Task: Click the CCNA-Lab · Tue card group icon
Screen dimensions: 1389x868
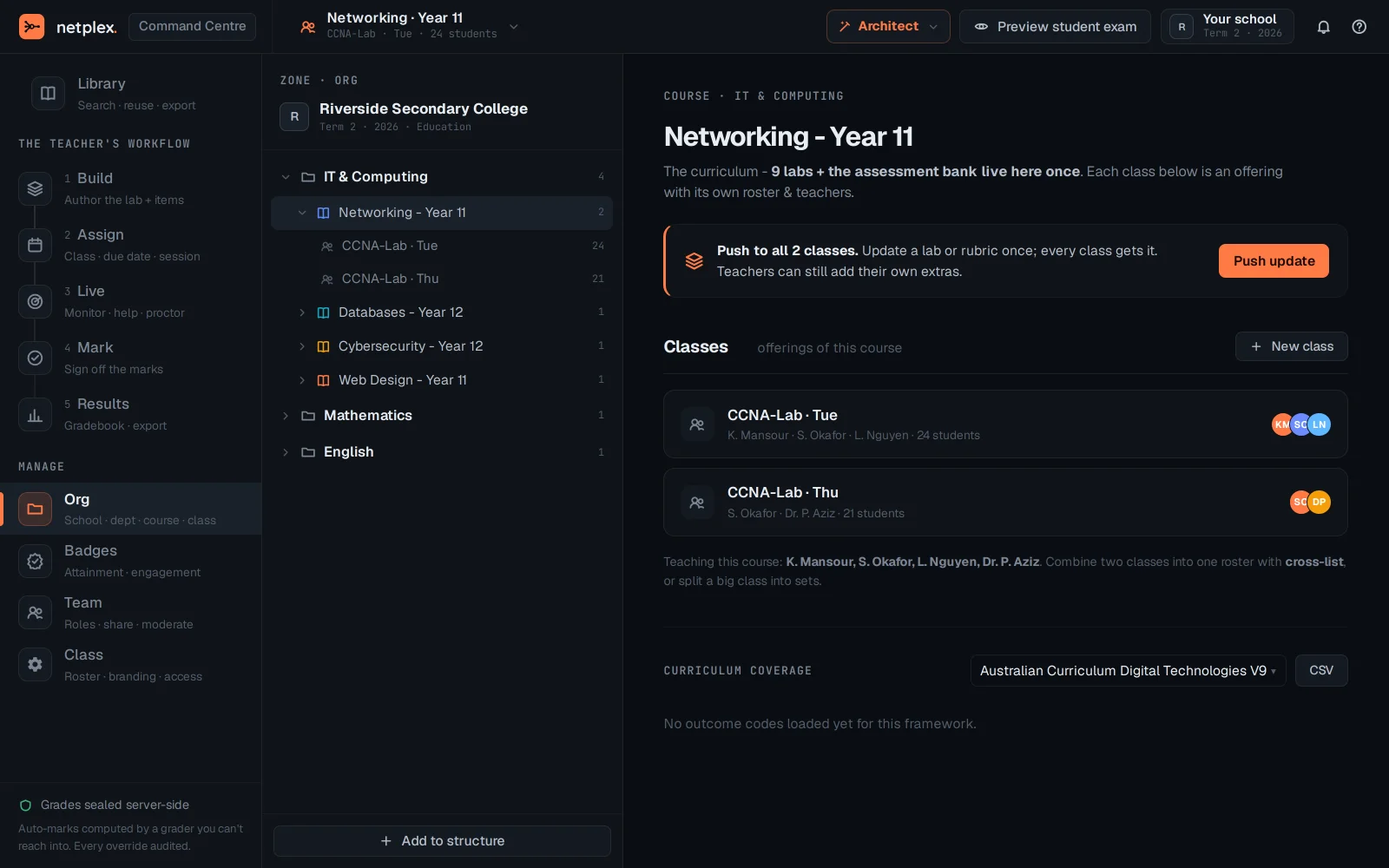Action: 697,424
